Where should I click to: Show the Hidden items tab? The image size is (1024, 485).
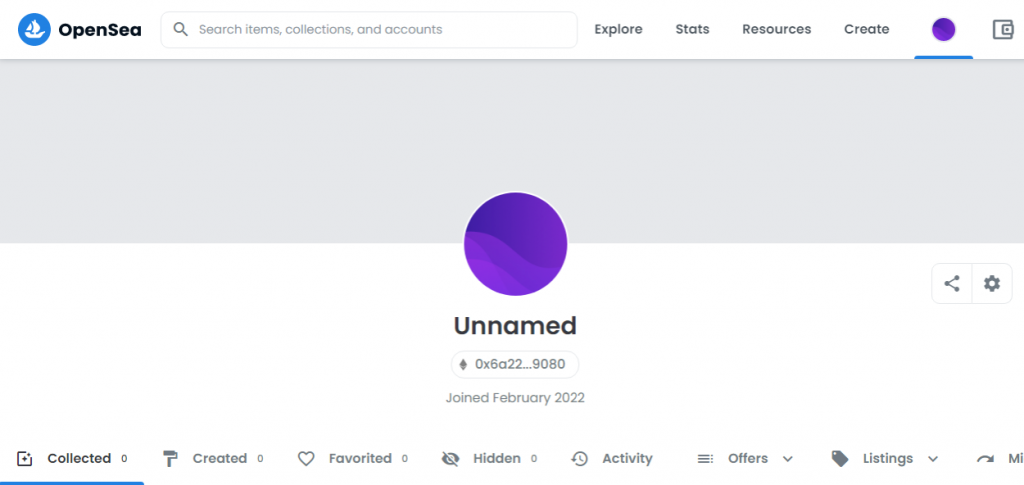coord(496,459)
